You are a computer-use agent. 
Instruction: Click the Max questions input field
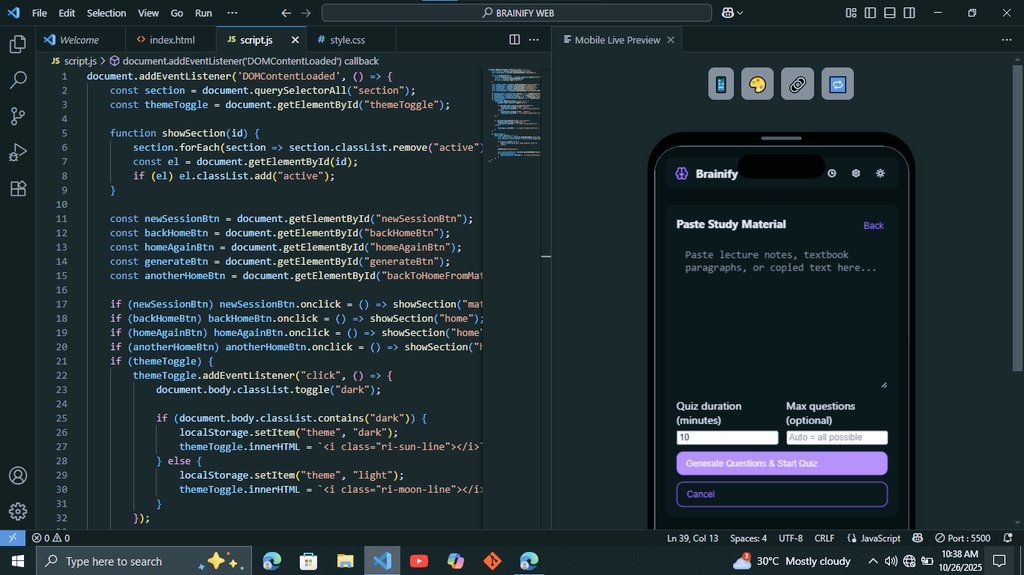(x=837, y=437)
